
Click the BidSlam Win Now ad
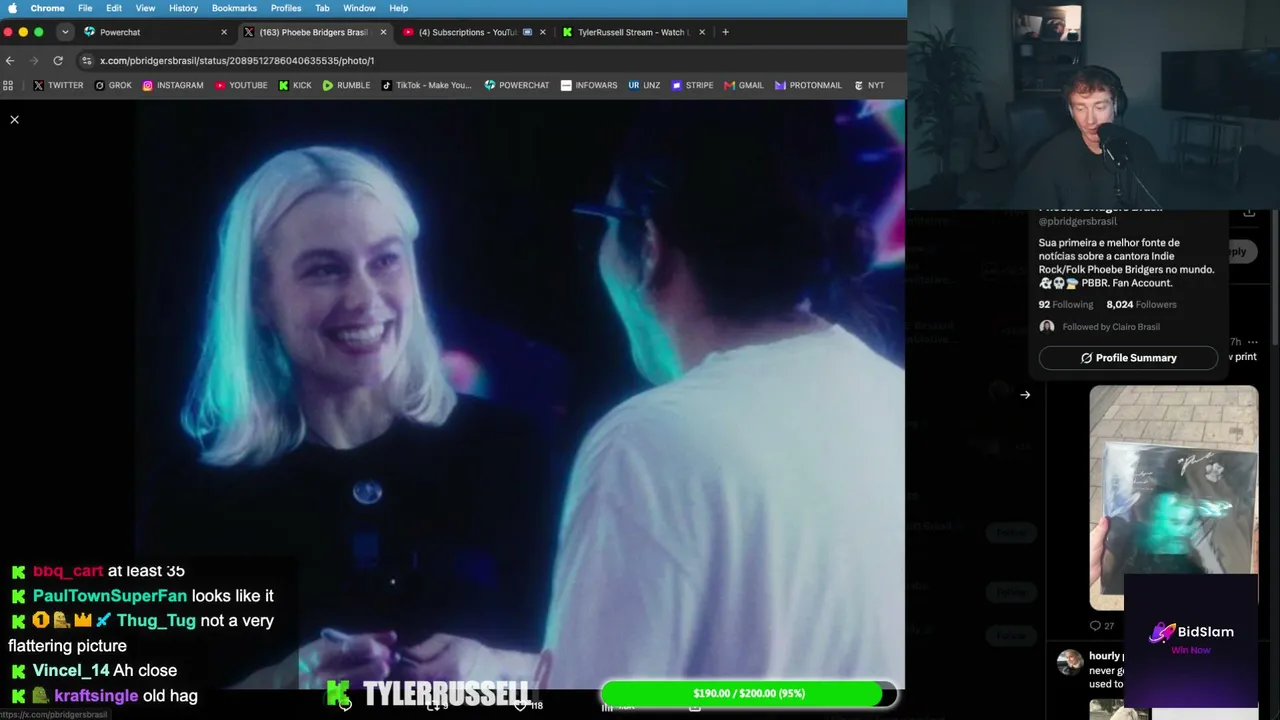point(1191,639)
